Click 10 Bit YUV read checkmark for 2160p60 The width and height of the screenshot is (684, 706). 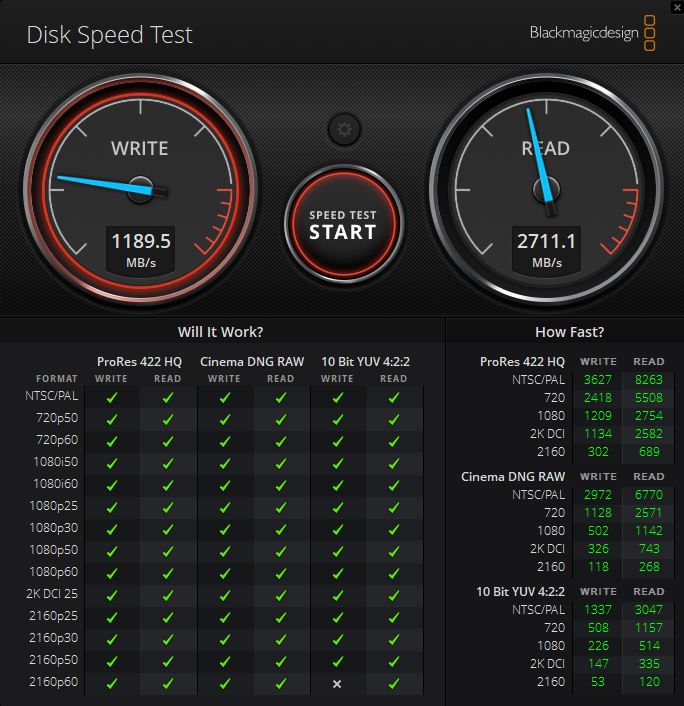coord(394,683)
